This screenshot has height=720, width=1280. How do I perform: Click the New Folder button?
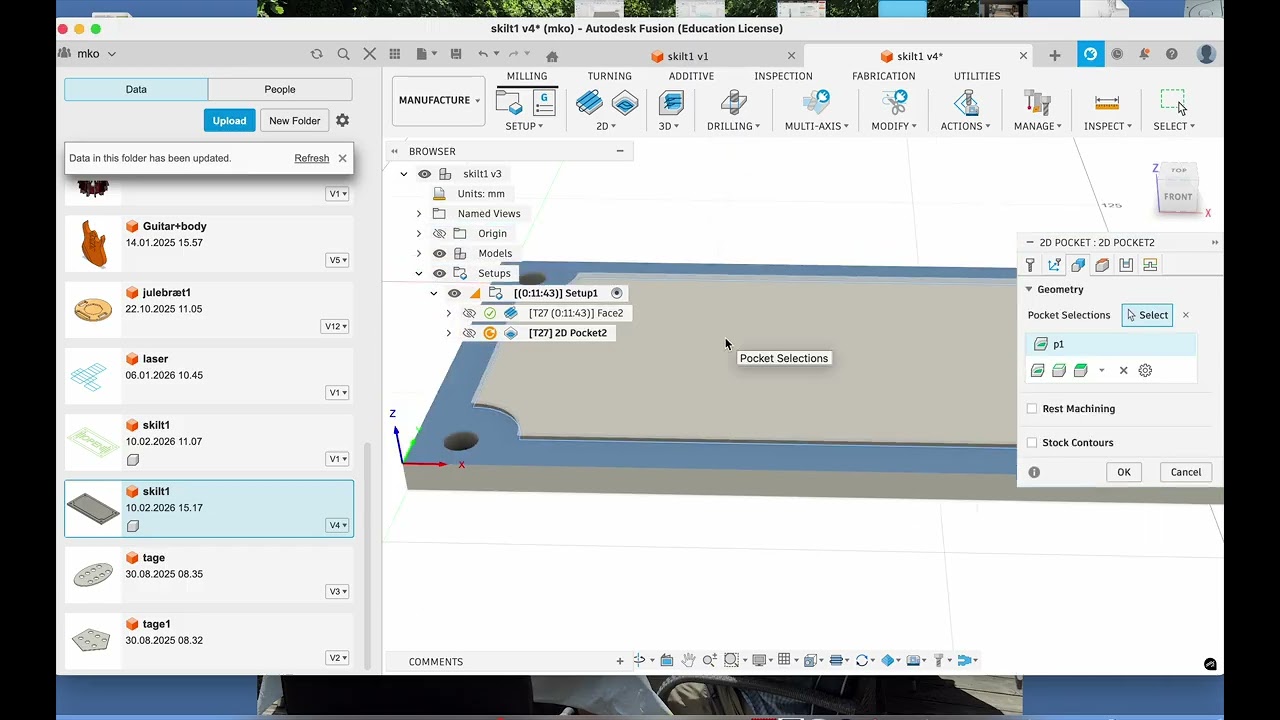tap(294, 120)
